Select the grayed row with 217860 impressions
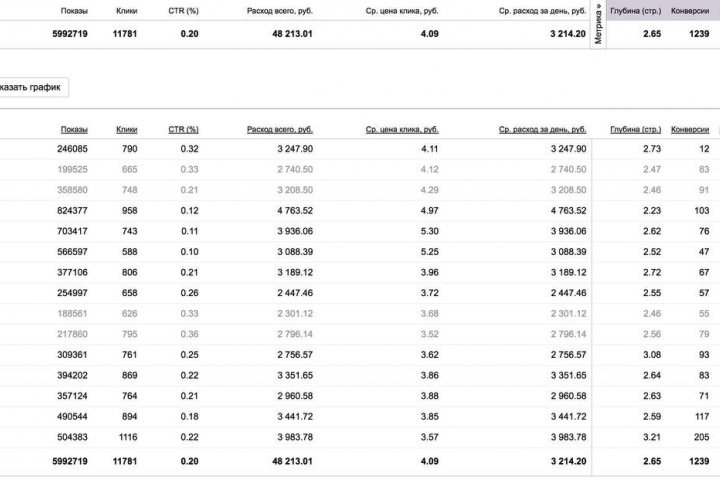Image resolution: width=720 pixels, height=480 pixels. pyautogui.click(x=360, y=334)
